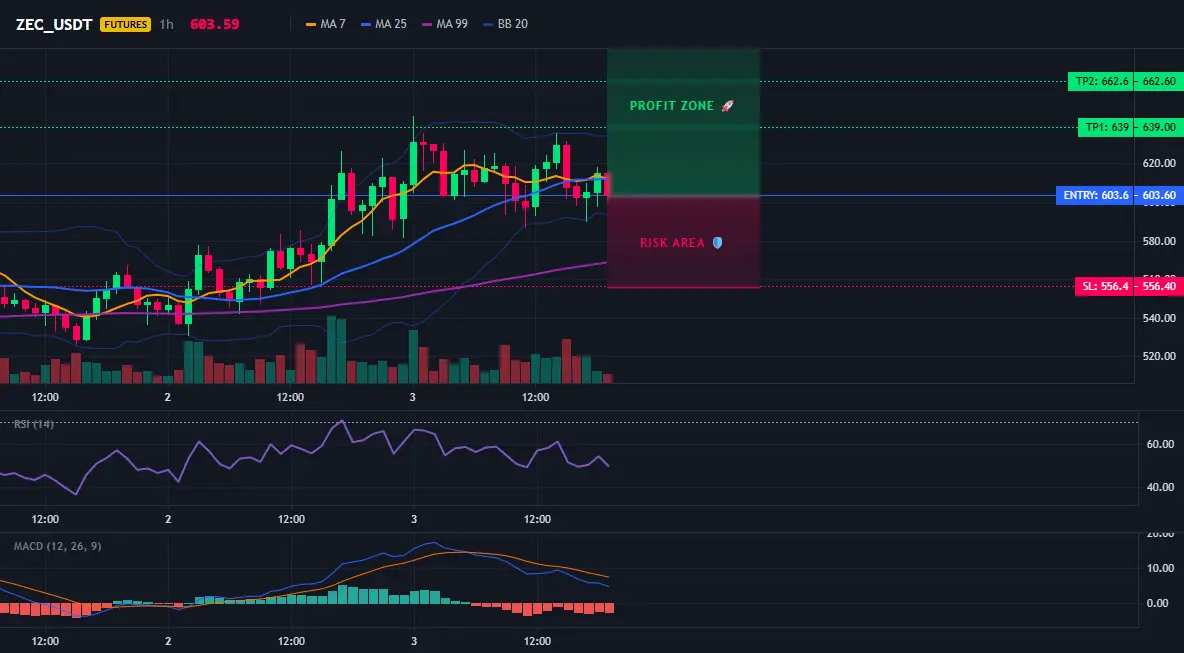Toggle the MA 25 legend entry

384,24
